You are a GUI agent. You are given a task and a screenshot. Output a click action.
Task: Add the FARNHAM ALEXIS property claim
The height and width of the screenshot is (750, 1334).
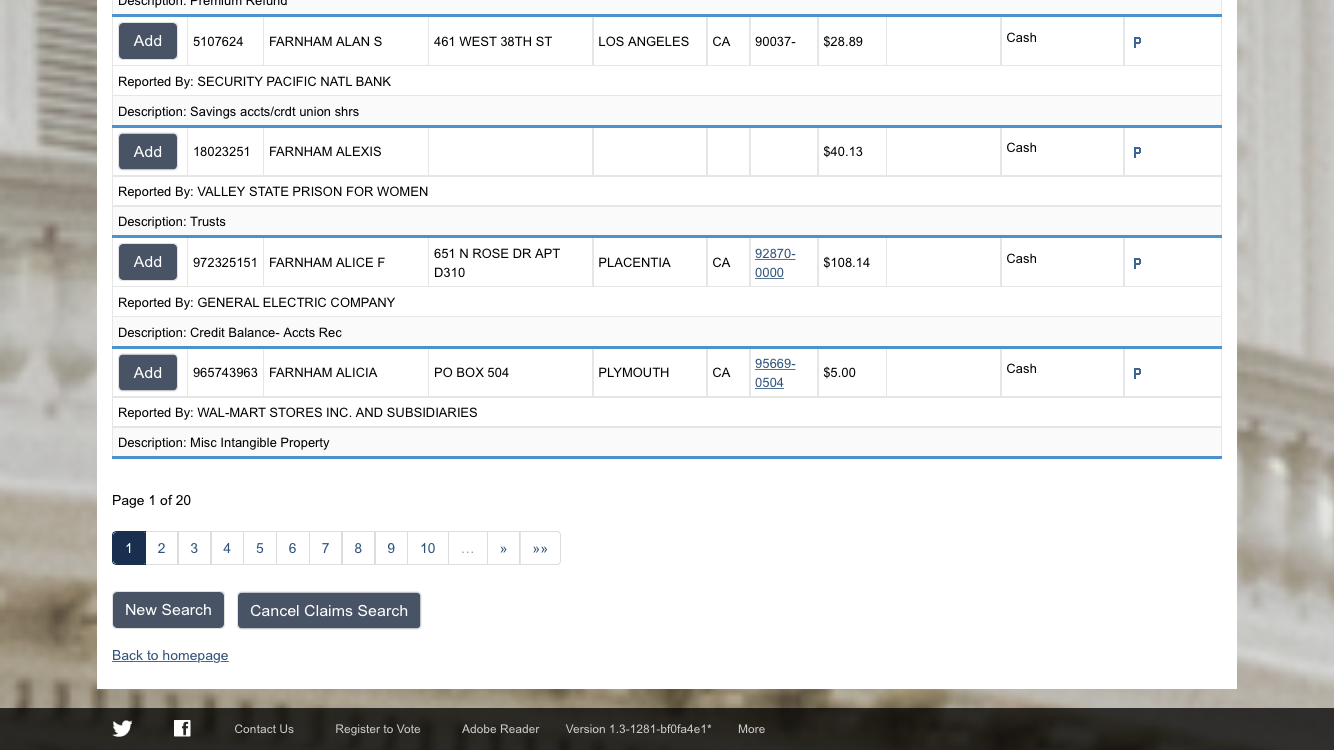(148, 151)
